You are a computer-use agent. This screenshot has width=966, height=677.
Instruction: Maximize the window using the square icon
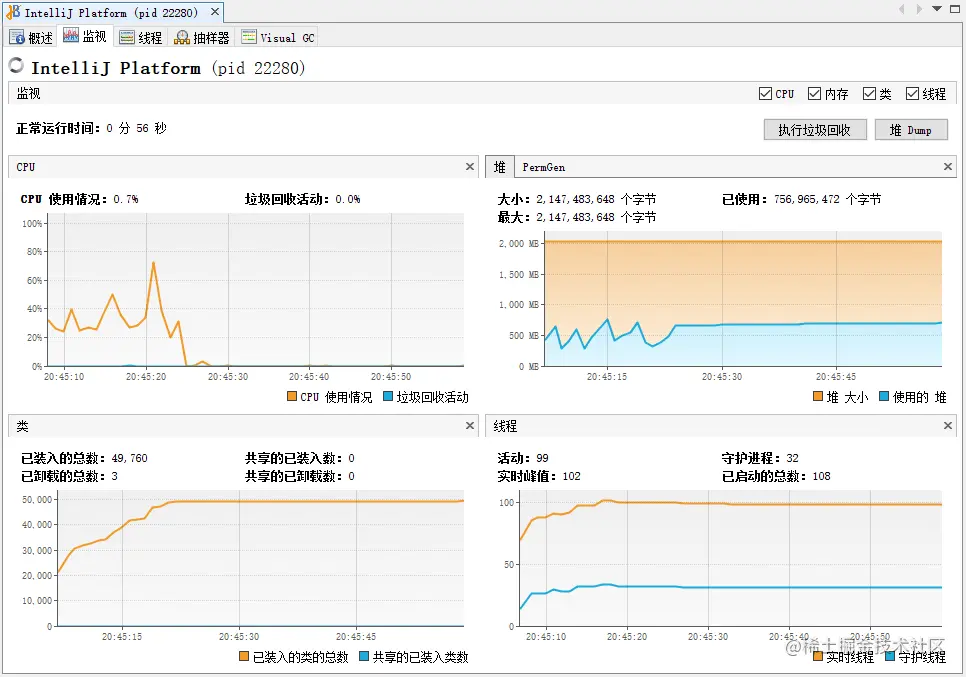click(955, 9)
